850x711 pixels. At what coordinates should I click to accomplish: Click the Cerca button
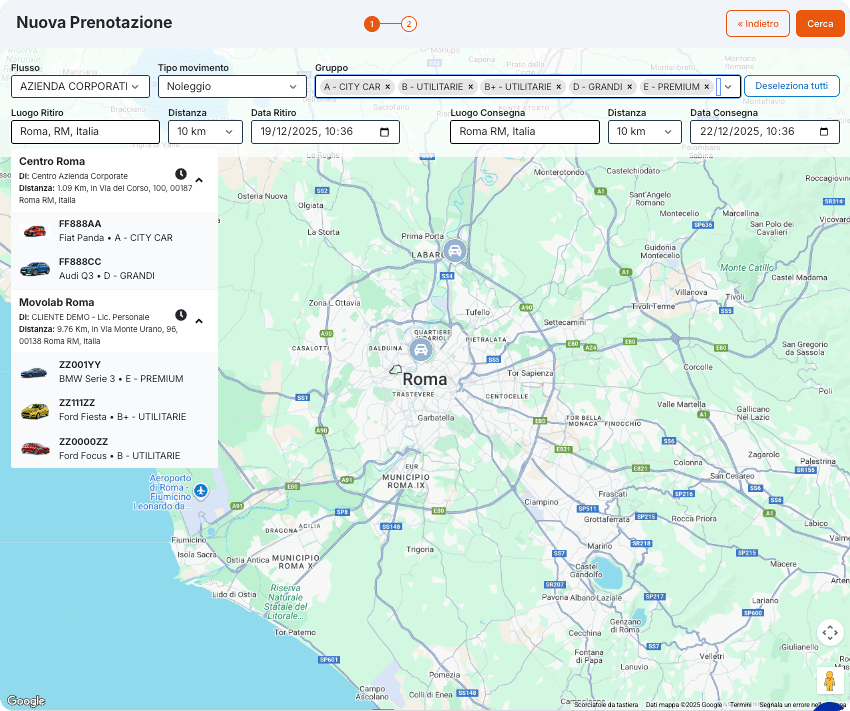(x=820, y=24)
